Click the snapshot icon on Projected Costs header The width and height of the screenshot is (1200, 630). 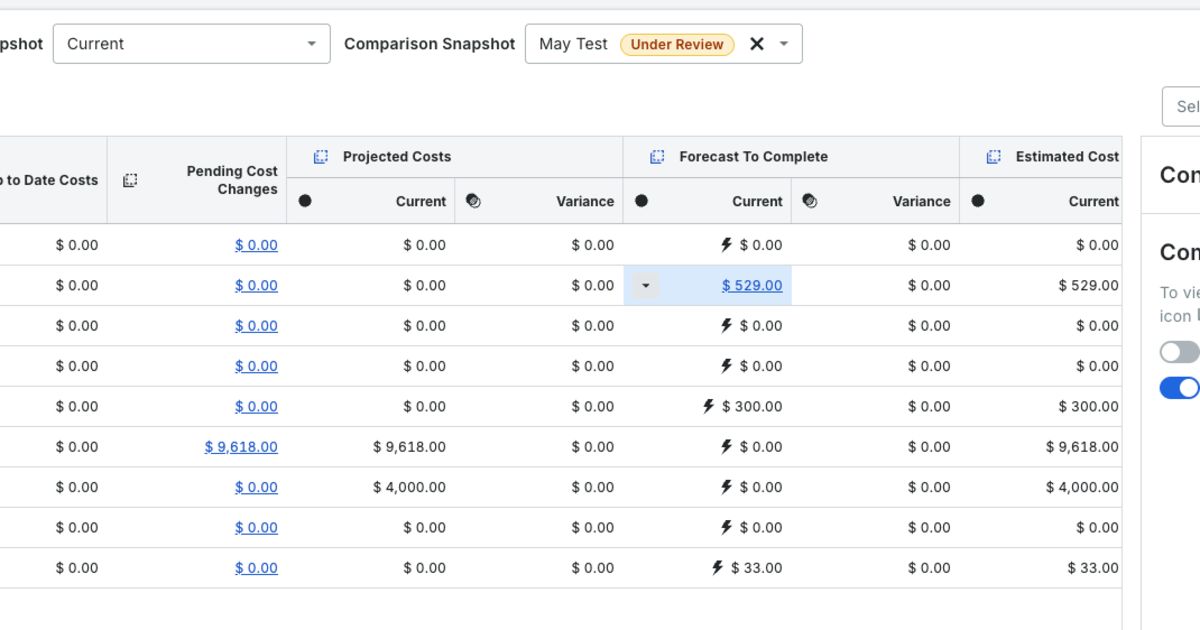point(320,156)
